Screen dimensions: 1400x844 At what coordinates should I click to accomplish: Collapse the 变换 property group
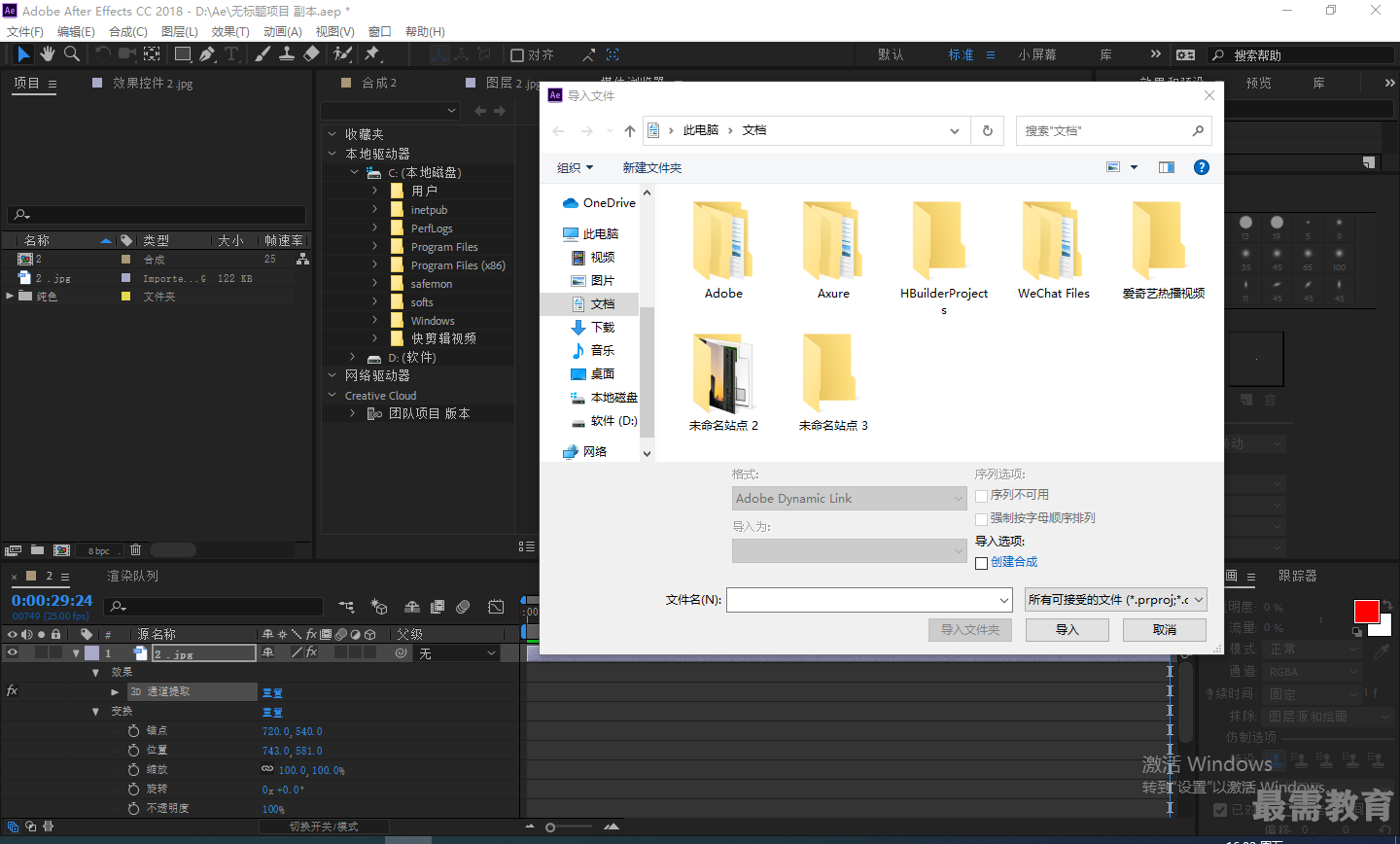click(95, 712)
